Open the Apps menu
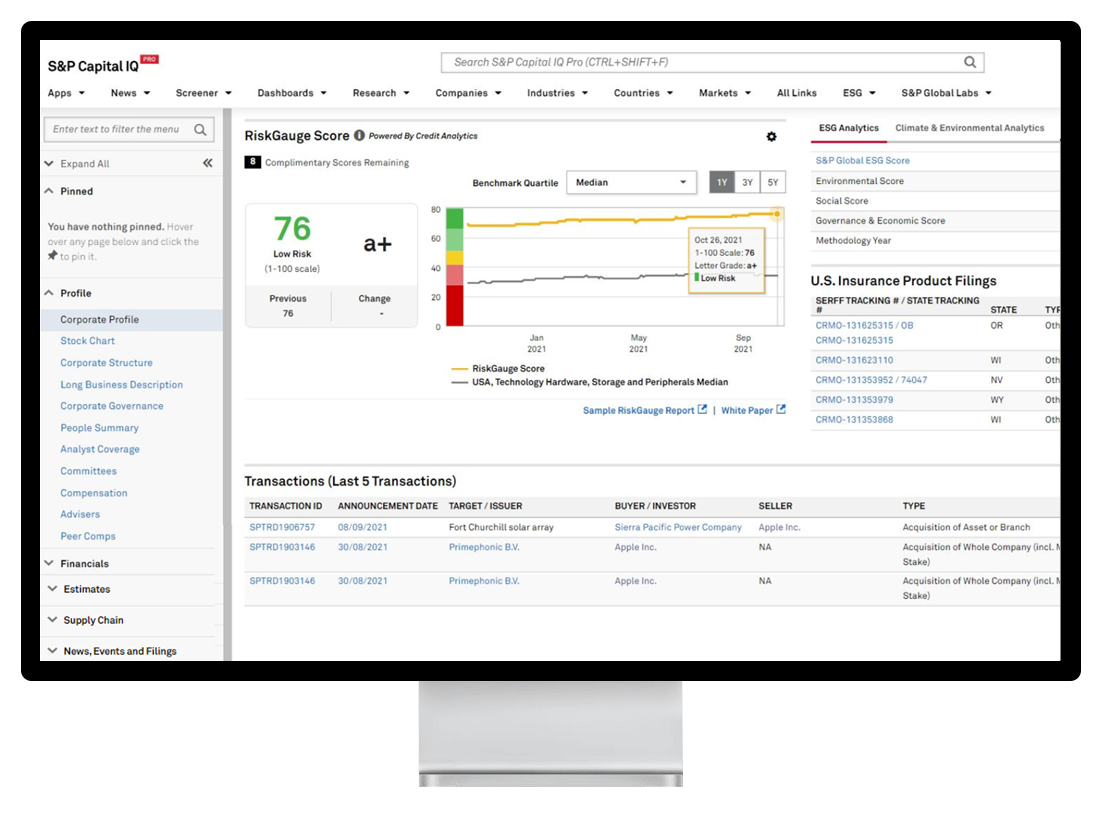This screenshot has width=1100, height=820. tap(66, 93)
